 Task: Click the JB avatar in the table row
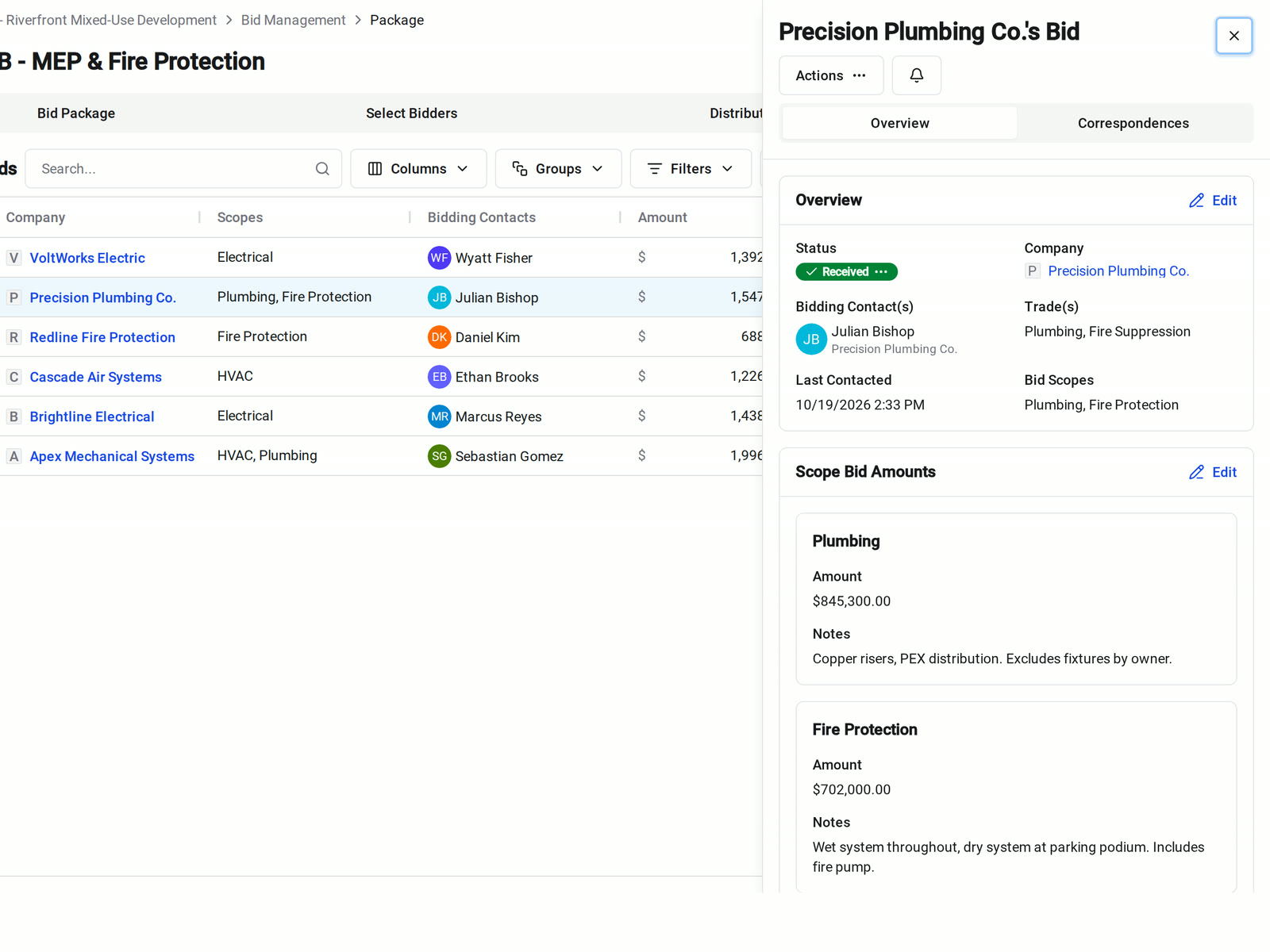[439, 297]
